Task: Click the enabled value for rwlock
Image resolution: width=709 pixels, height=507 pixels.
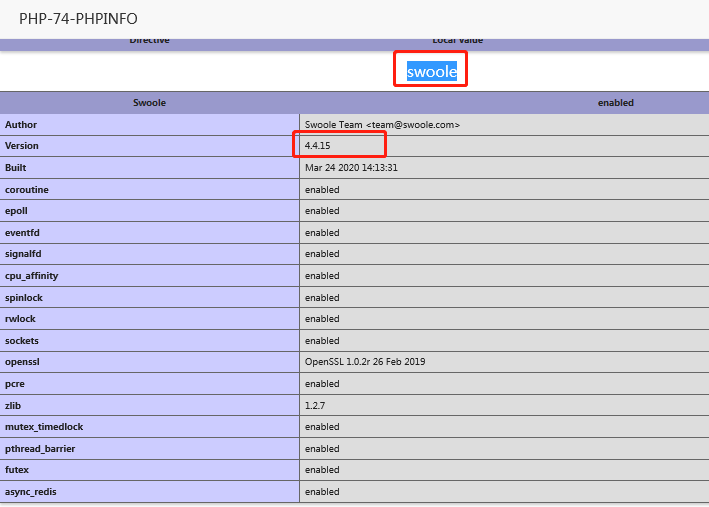Action: click(x=322, y=318)
